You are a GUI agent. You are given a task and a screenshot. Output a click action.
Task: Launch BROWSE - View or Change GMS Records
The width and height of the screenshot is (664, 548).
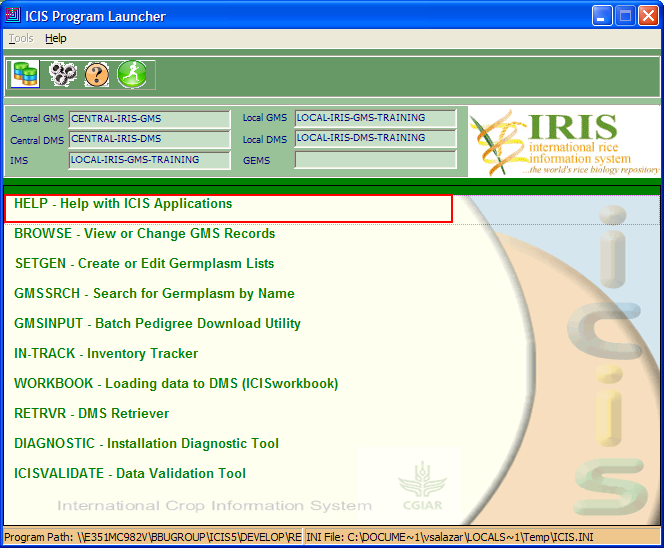144,233
